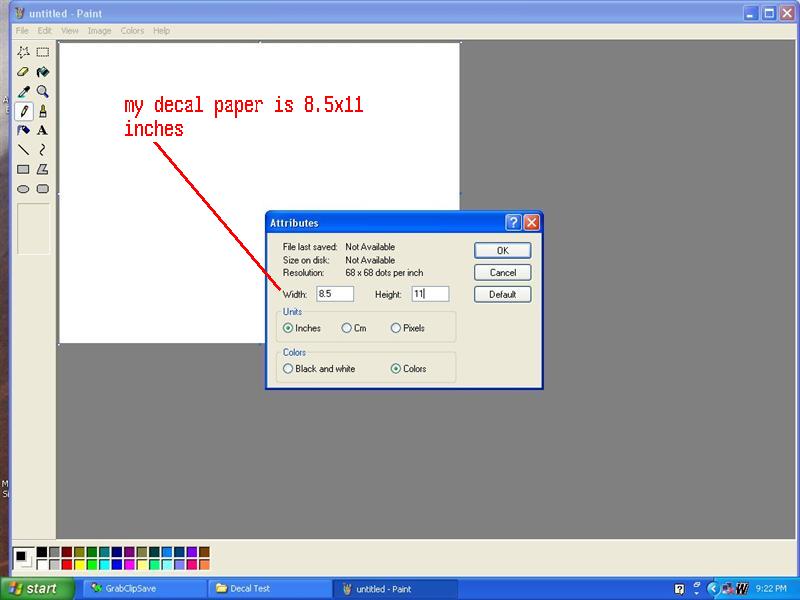Pick the white color swatch
This screenshot has height=600, width=800.
point(42,564)
